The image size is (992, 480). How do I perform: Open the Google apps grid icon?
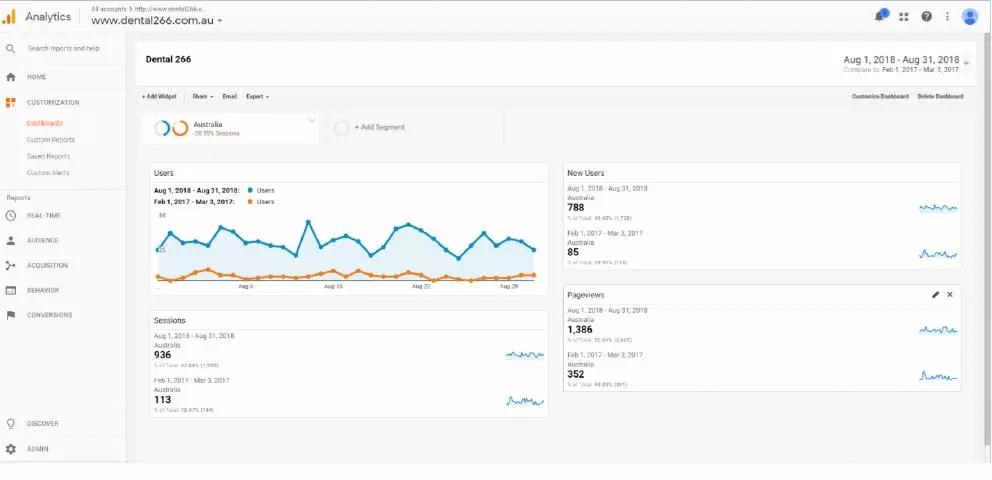pyautogui.click(x=903, y=17)
